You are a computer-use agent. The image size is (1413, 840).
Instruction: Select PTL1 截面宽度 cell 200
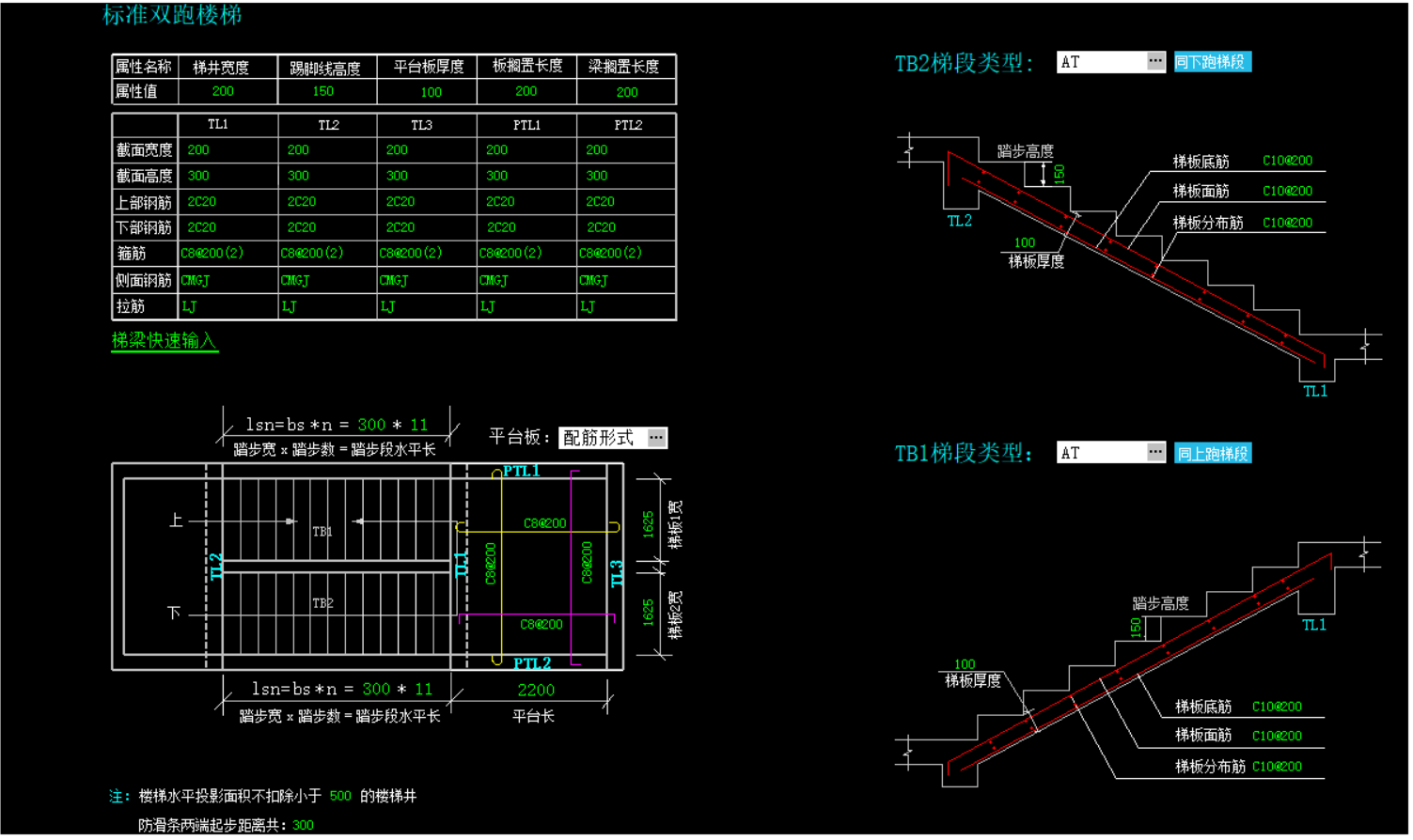pyautogui.click(x=496, y=149)
